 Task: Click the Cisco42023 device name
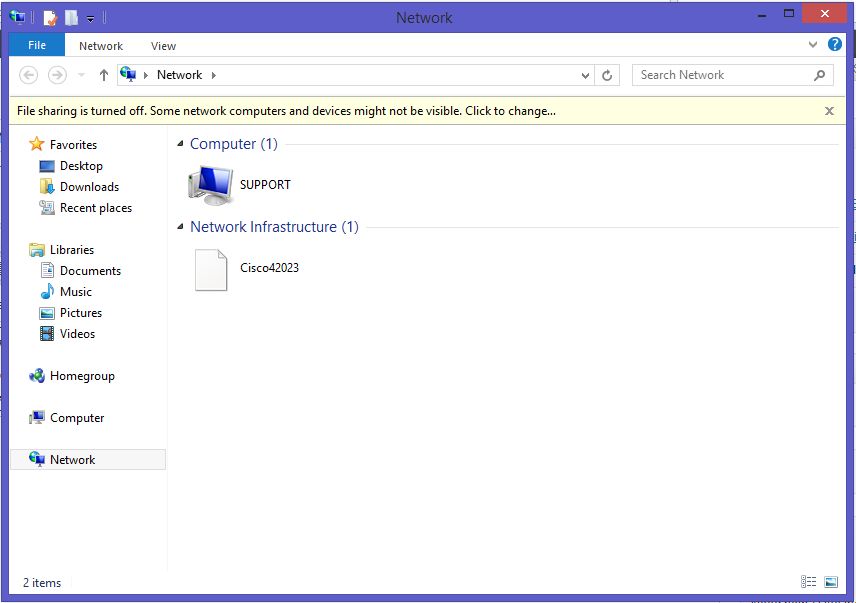coord(270,268)
